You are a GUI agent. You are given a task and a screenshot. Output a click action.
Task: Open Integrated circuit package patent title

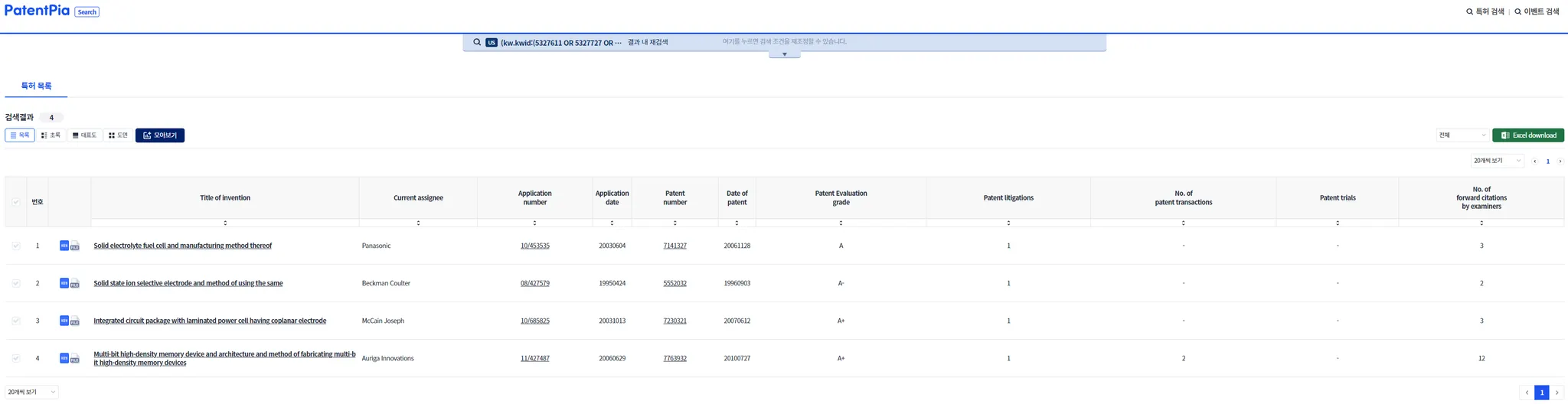coord(210,321)
